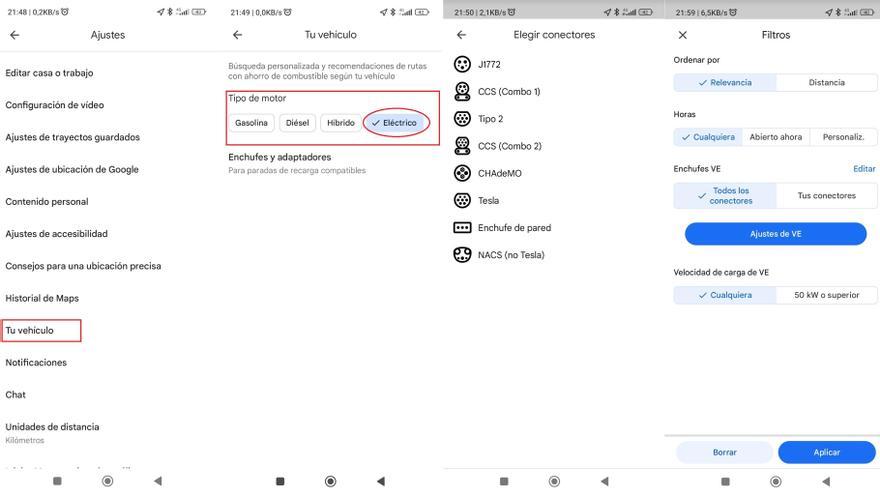Filter by 50 kW o superior
This screenshot has height=495, width=880.
pos(826,295)
